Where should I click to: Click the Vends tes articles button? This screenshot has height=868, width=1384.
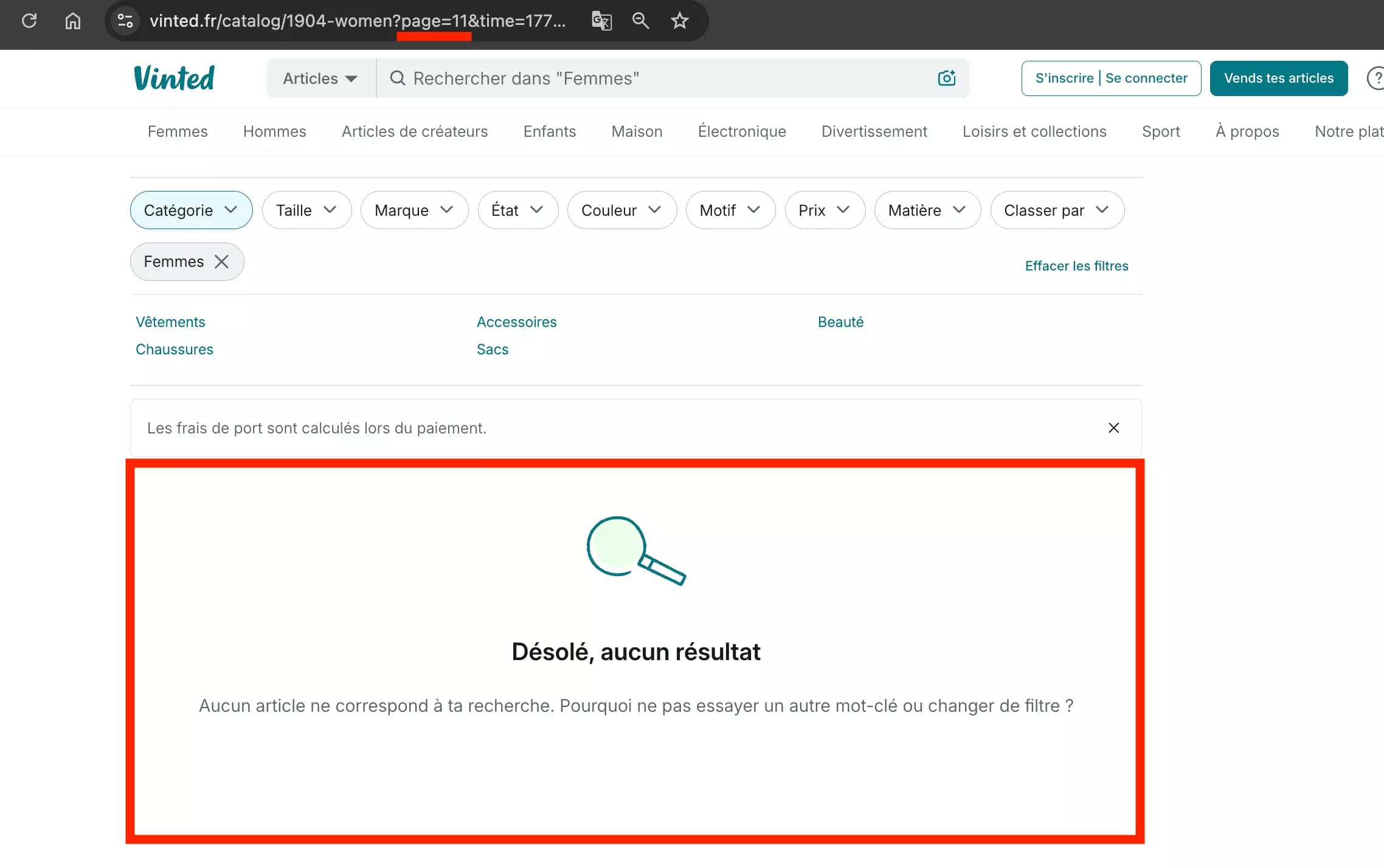1279,78
